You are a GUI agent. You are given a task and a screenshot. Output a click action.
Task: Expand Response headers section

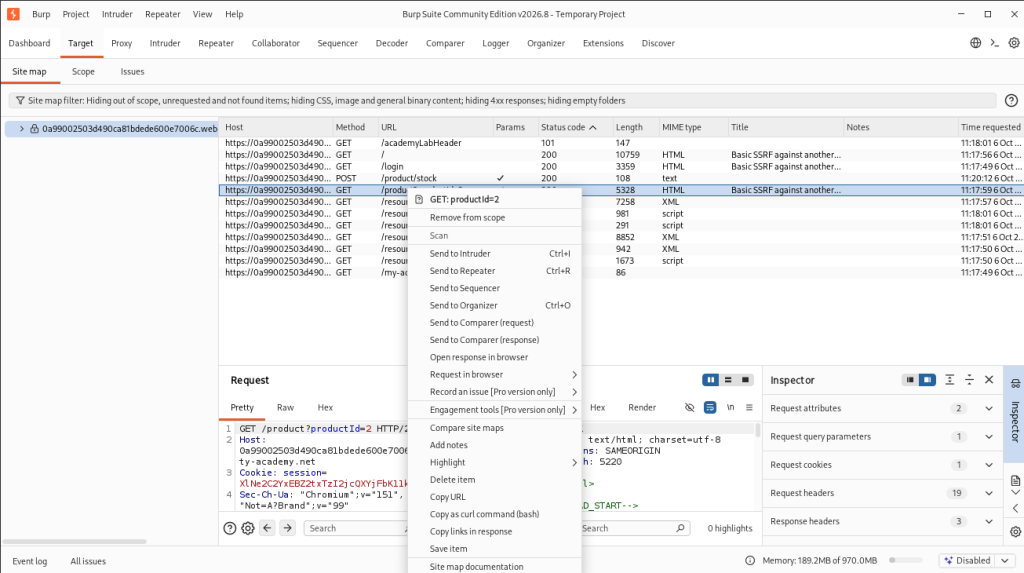(x=989, y=521)
